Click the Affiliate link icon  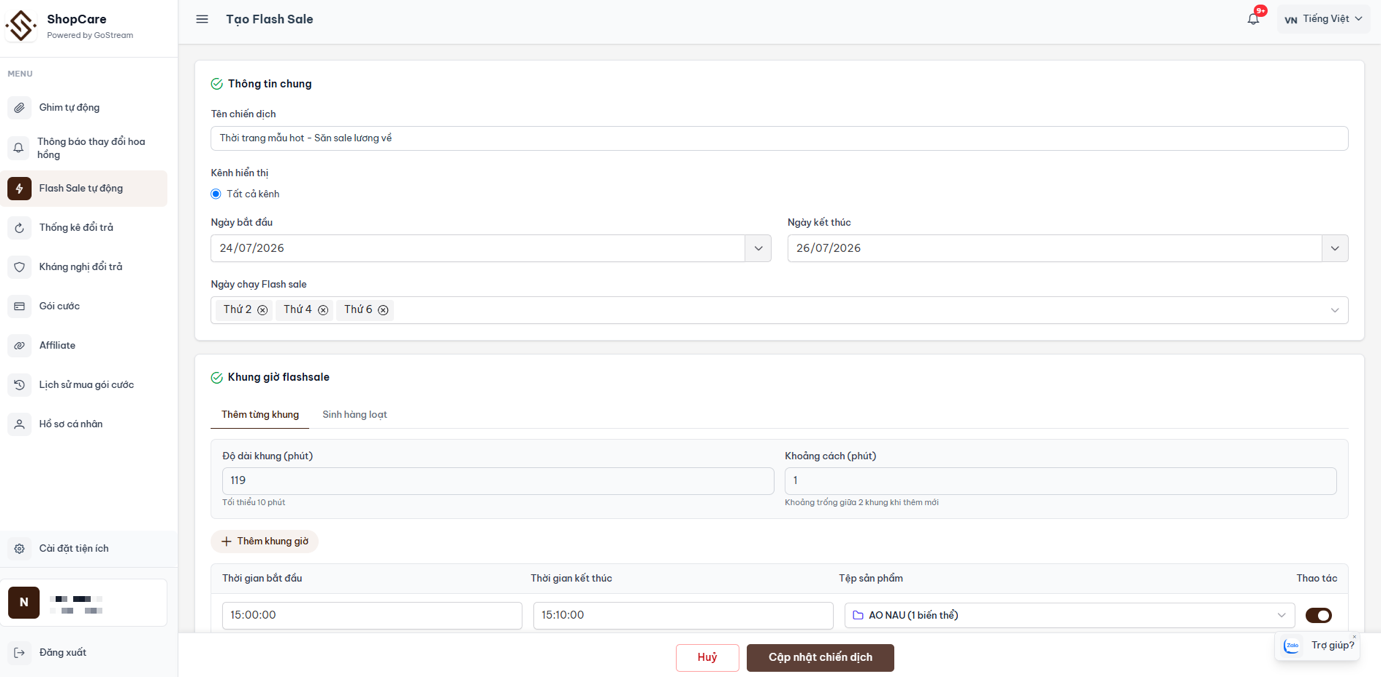[19, 346]
